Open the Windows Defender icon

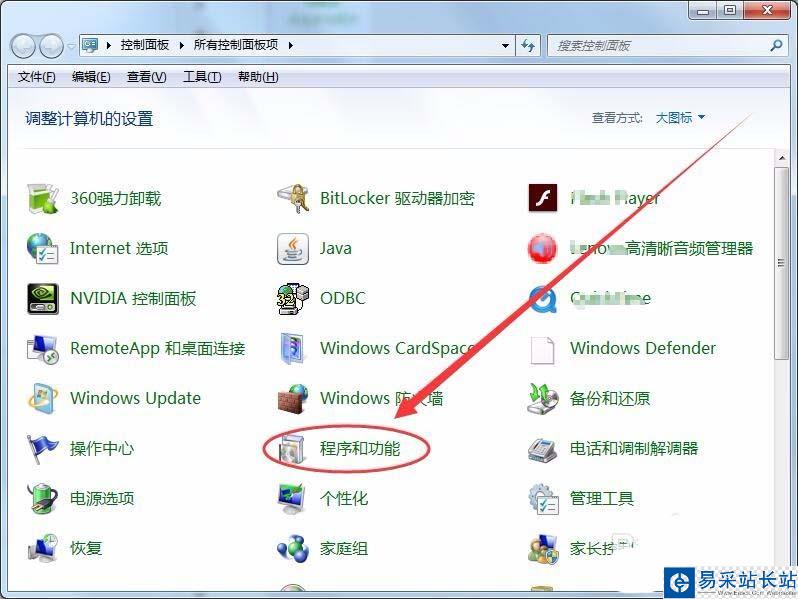pos(543,350)
